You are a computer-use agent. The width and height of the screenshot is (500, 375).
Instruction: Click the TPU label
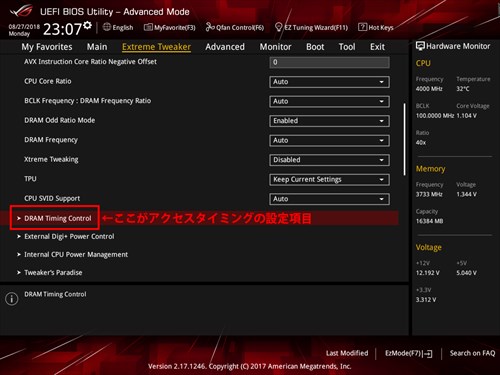[x=30, y=179]
